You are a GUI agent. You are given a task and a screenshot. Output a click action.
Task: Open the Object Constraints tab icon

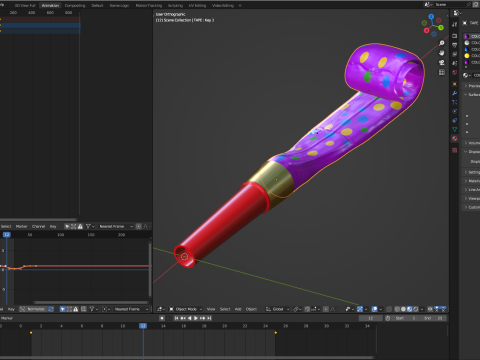[x=455, y=120]
